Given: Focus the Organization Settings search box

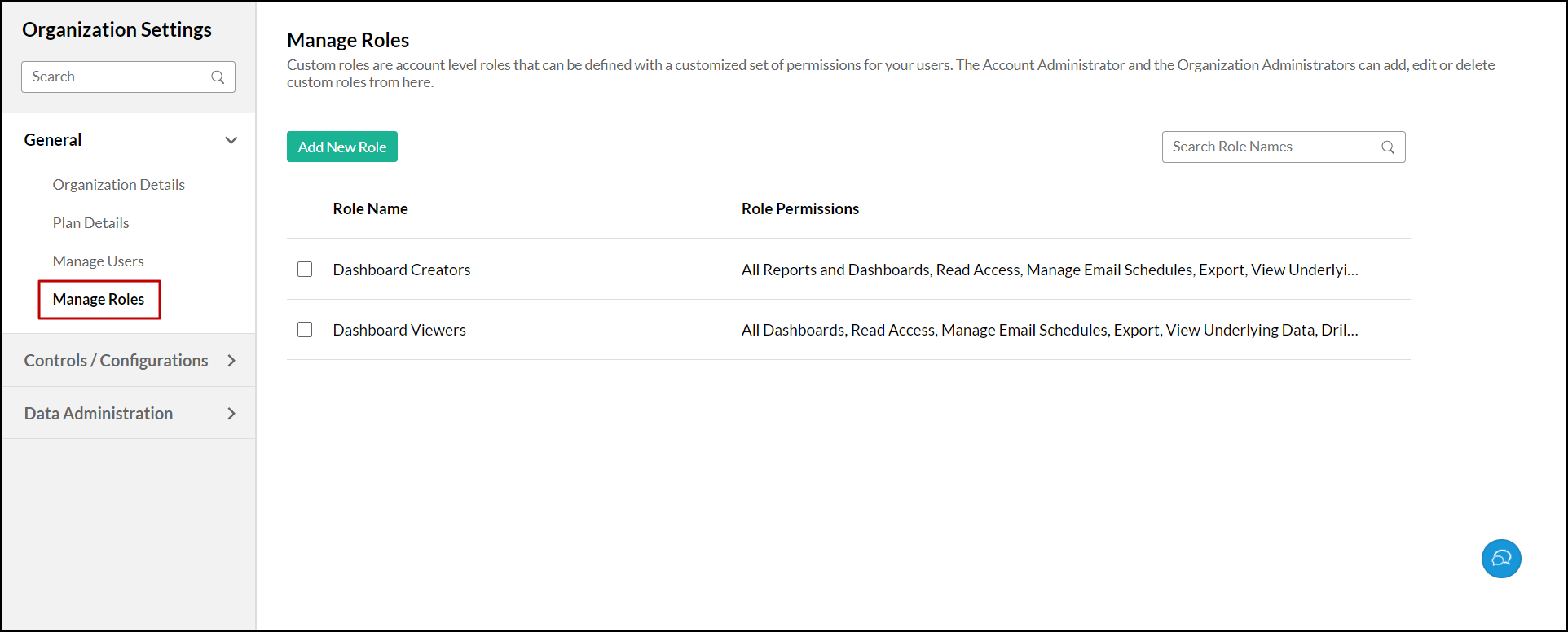Looking at the screenshot, I should coord(118,77).
